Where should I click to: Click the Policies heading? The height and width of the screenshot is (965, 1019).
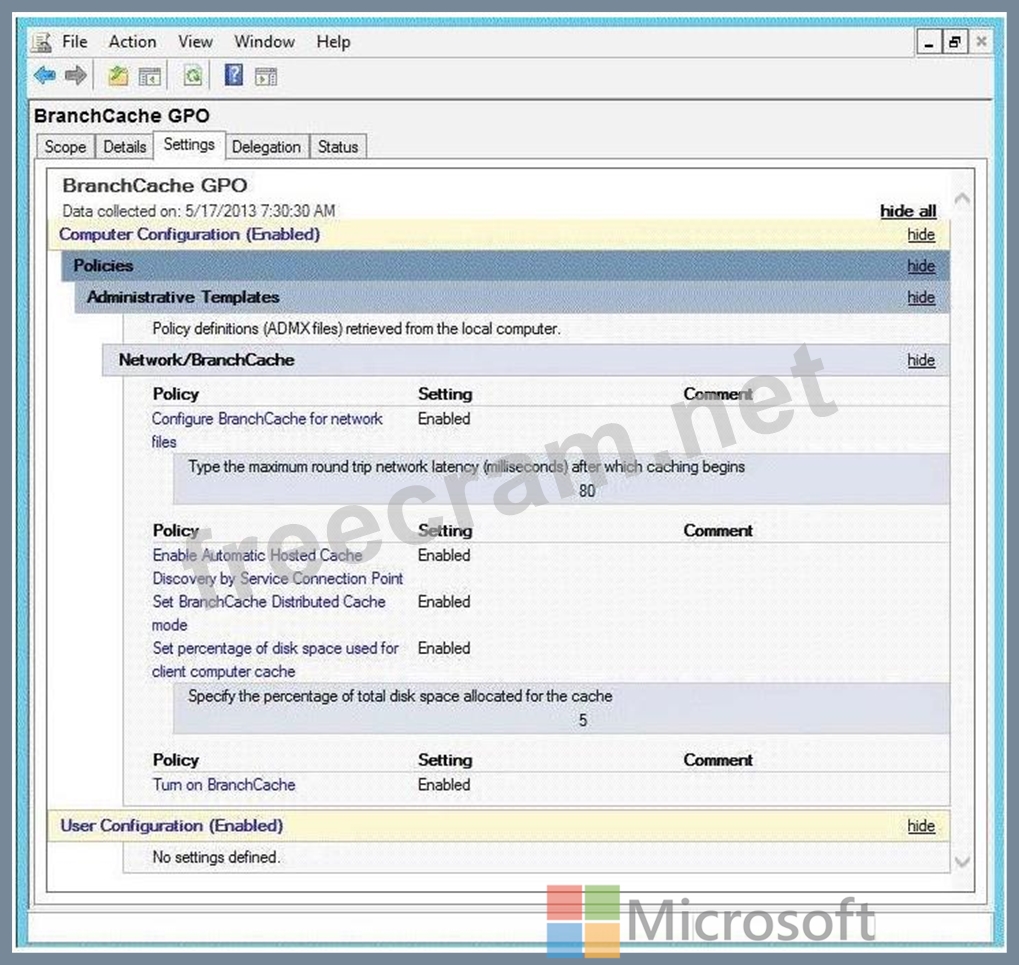tap(103, 266)
